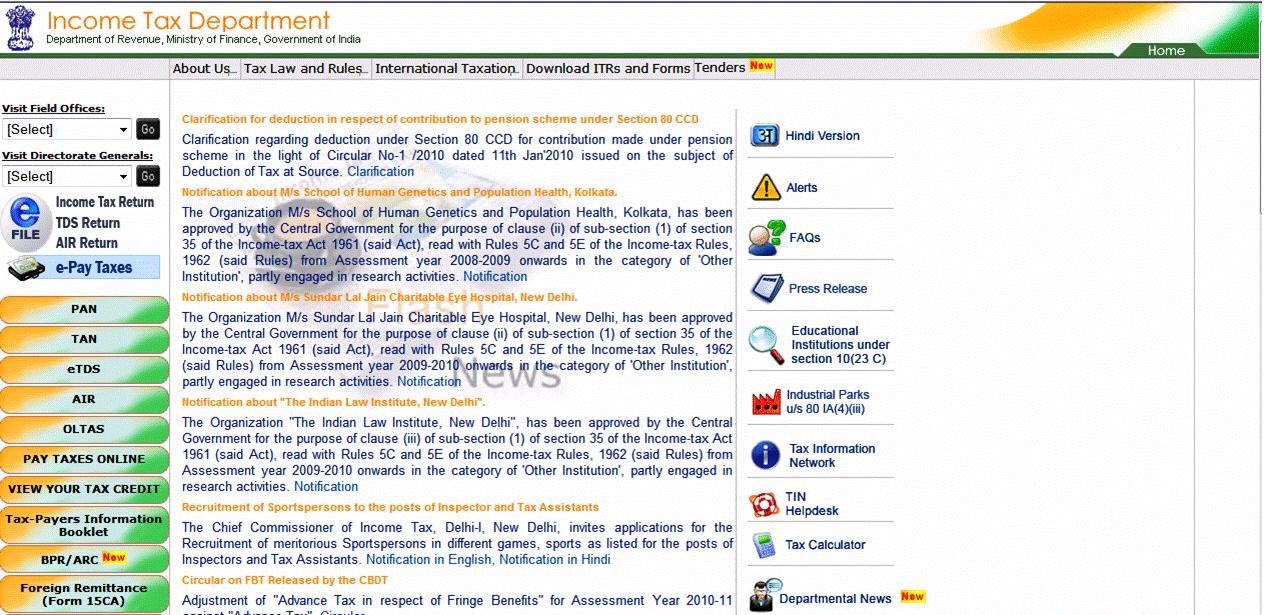Screen dimensions: 1279x615
Task: Click the PAN button
Action: coord(84,309)
